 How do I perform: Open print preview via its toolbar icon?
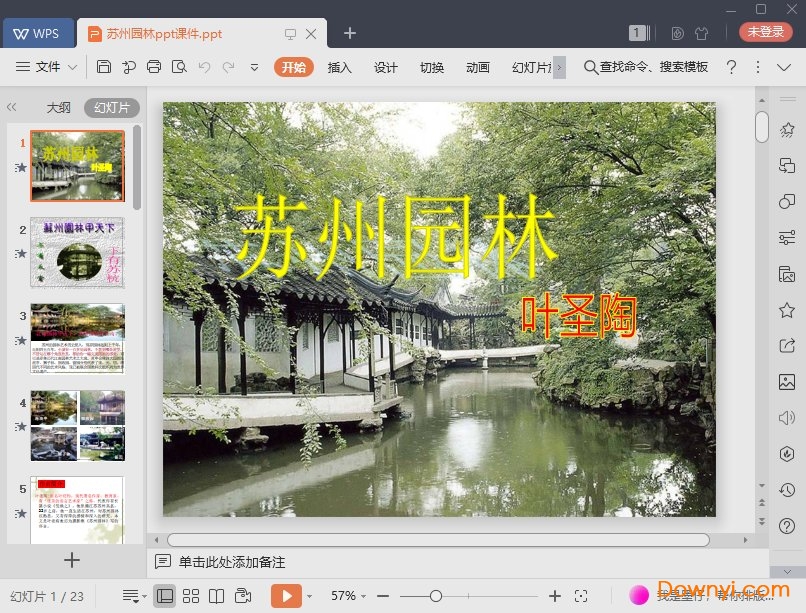(180, 67)
